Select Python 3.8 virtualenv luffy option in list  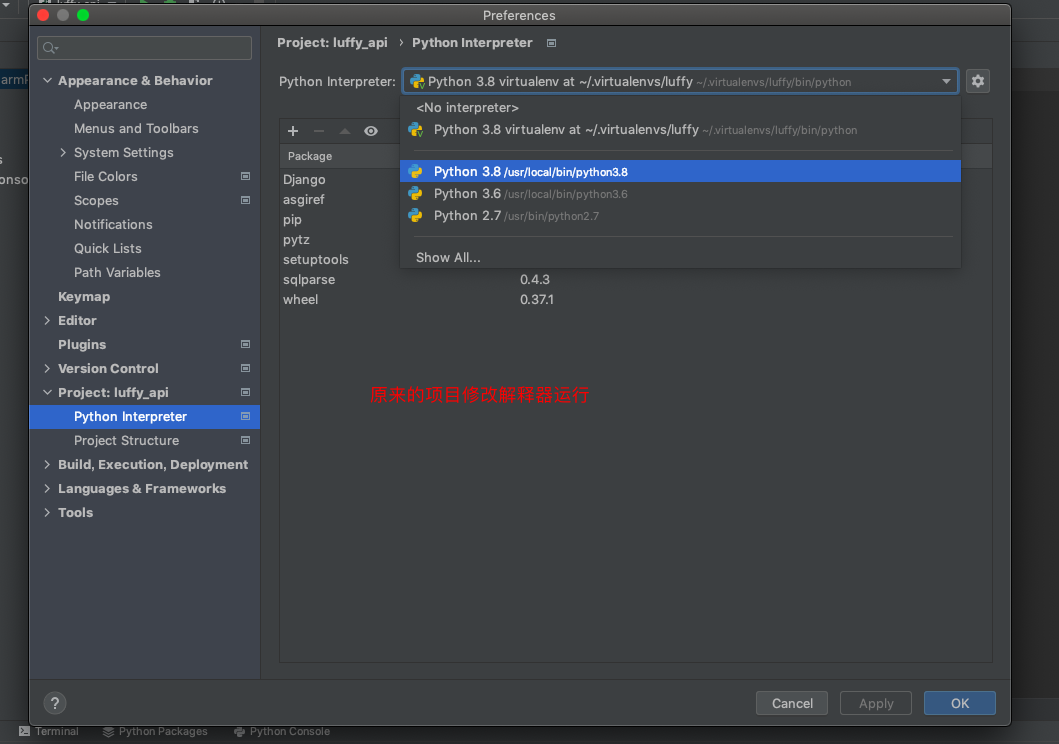click(680, 130)
